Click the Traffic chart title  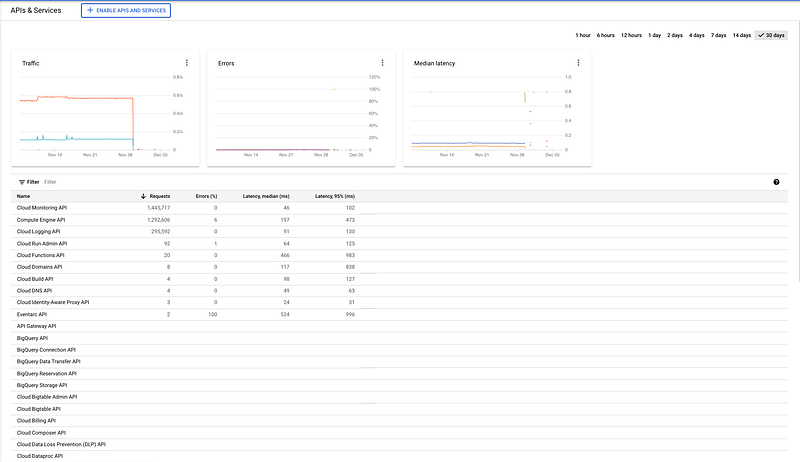(x=31, y=63)
